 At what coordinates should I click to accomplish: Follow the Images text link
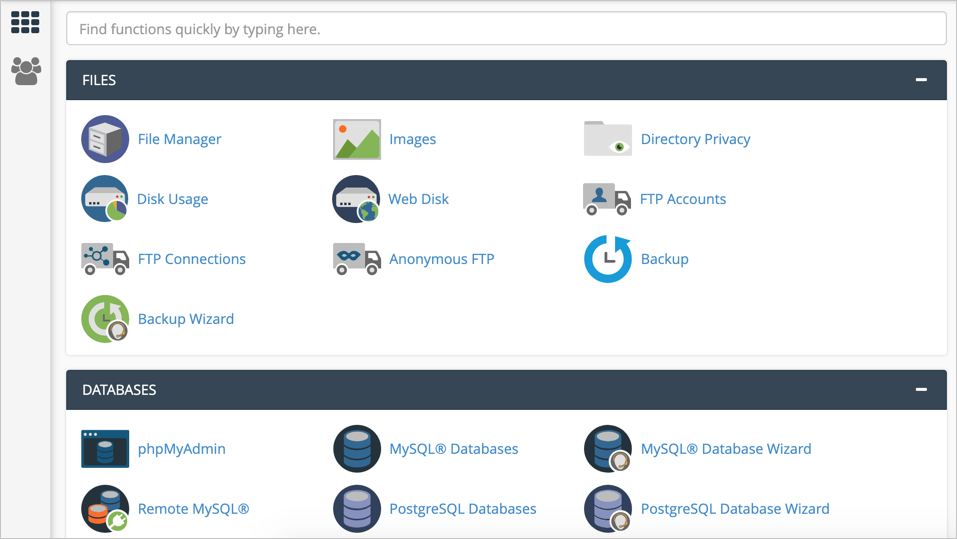coord(413,140)
